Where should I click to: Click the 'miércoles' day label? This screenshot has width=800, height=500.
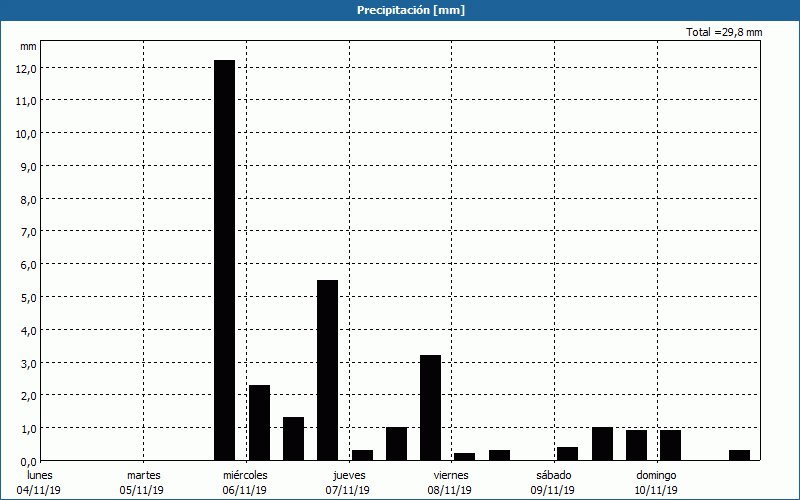coord(245,475)
